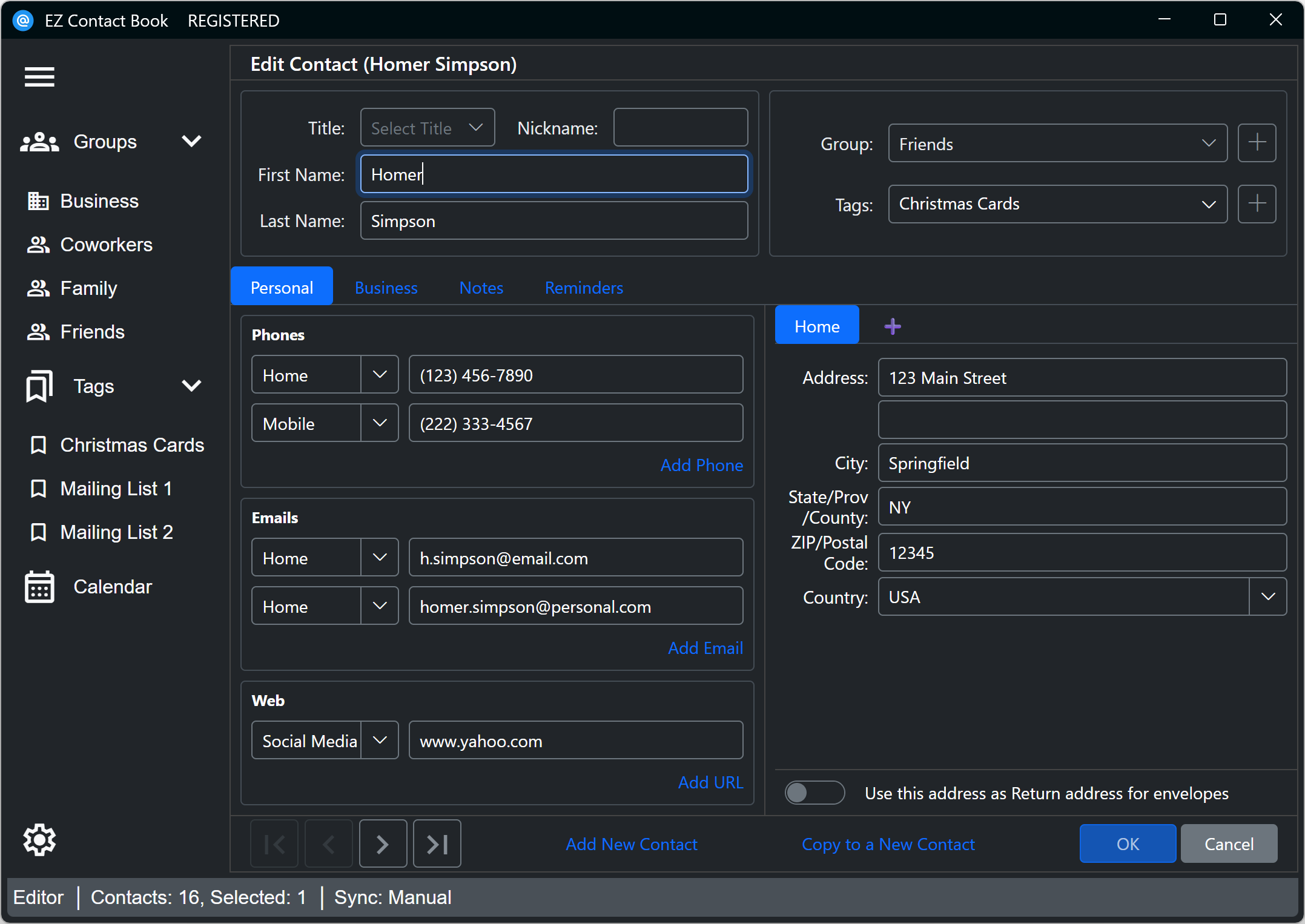
Task: Expand the Country dropdown showing USA
Action: [x=1267, y=597]
